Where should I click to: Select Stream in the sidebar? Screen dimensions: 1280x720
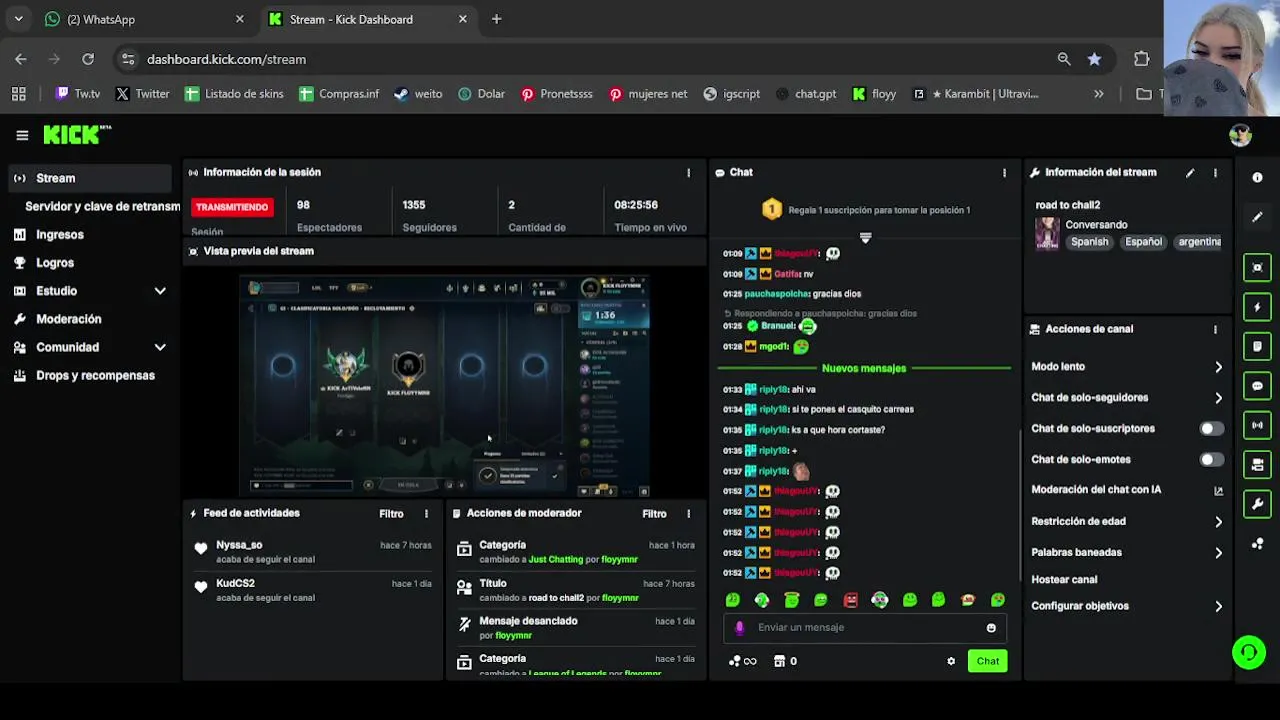(90, 178)
